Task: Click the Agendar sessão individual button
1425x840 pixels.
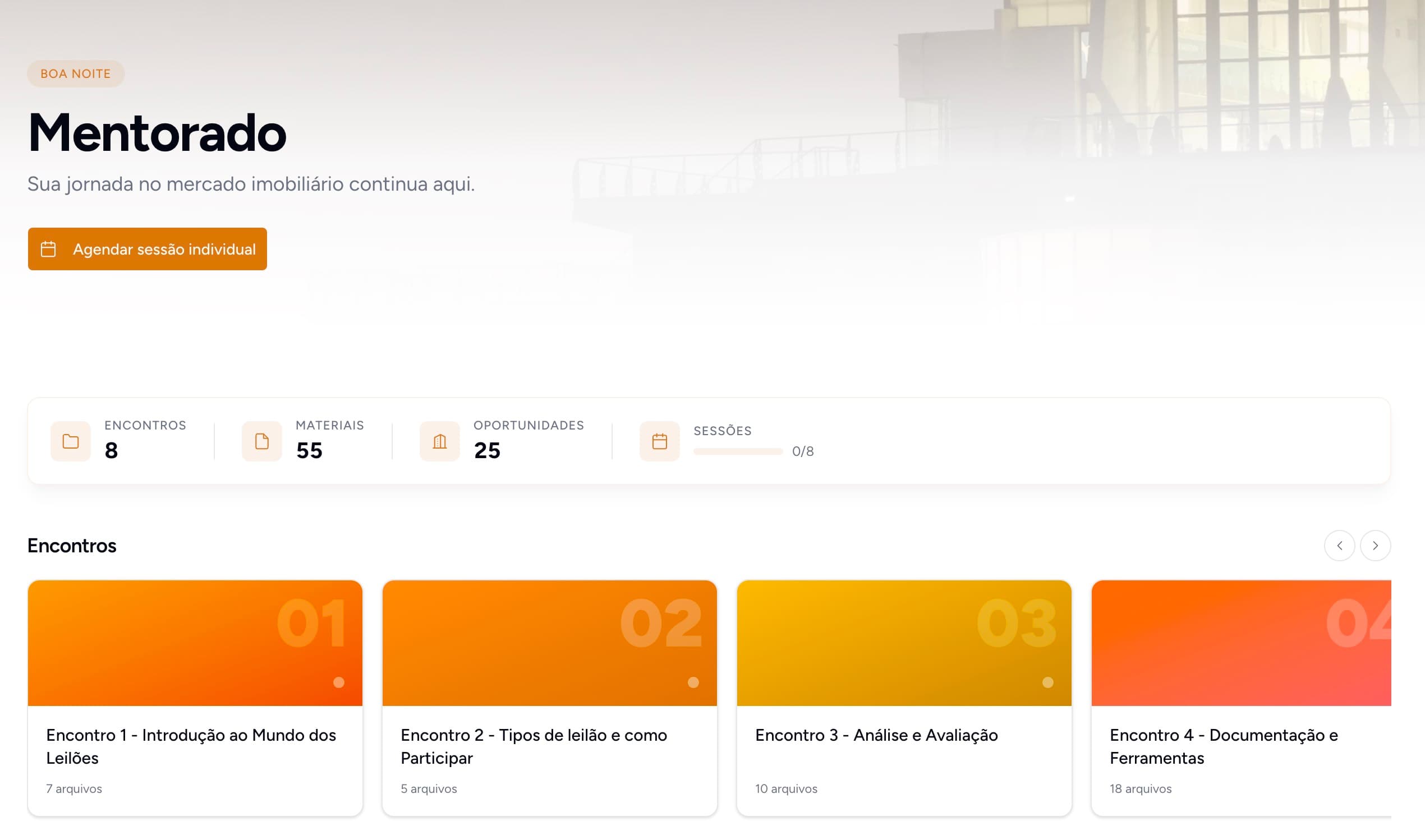Action: pyautogui.click(x=147, y=249)
